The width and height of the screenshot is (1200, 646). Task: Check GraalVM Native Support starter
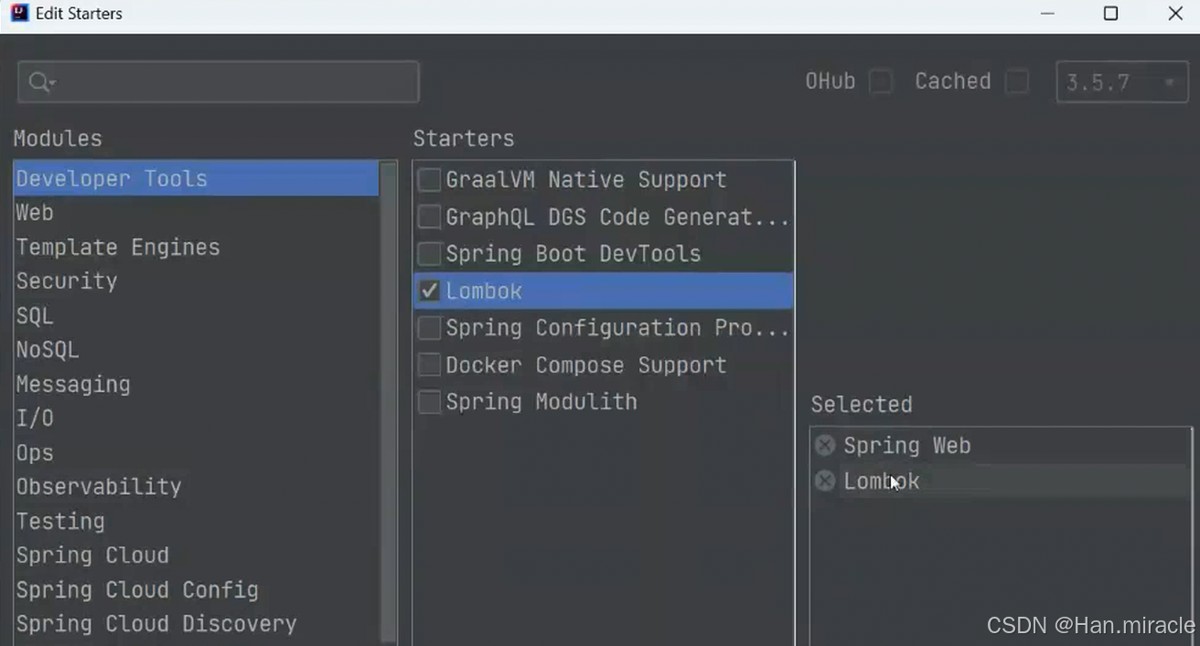pos(429,180)
